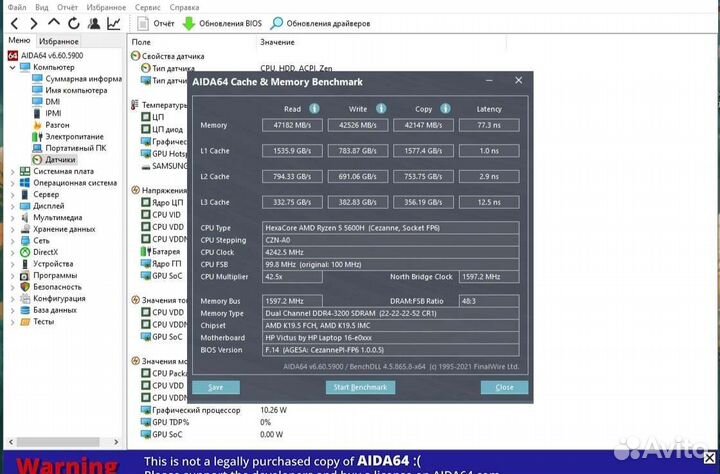Select the Устройства tree item
Image resolution: width=720 pixels, height=474 pixels.
point(46,264)
